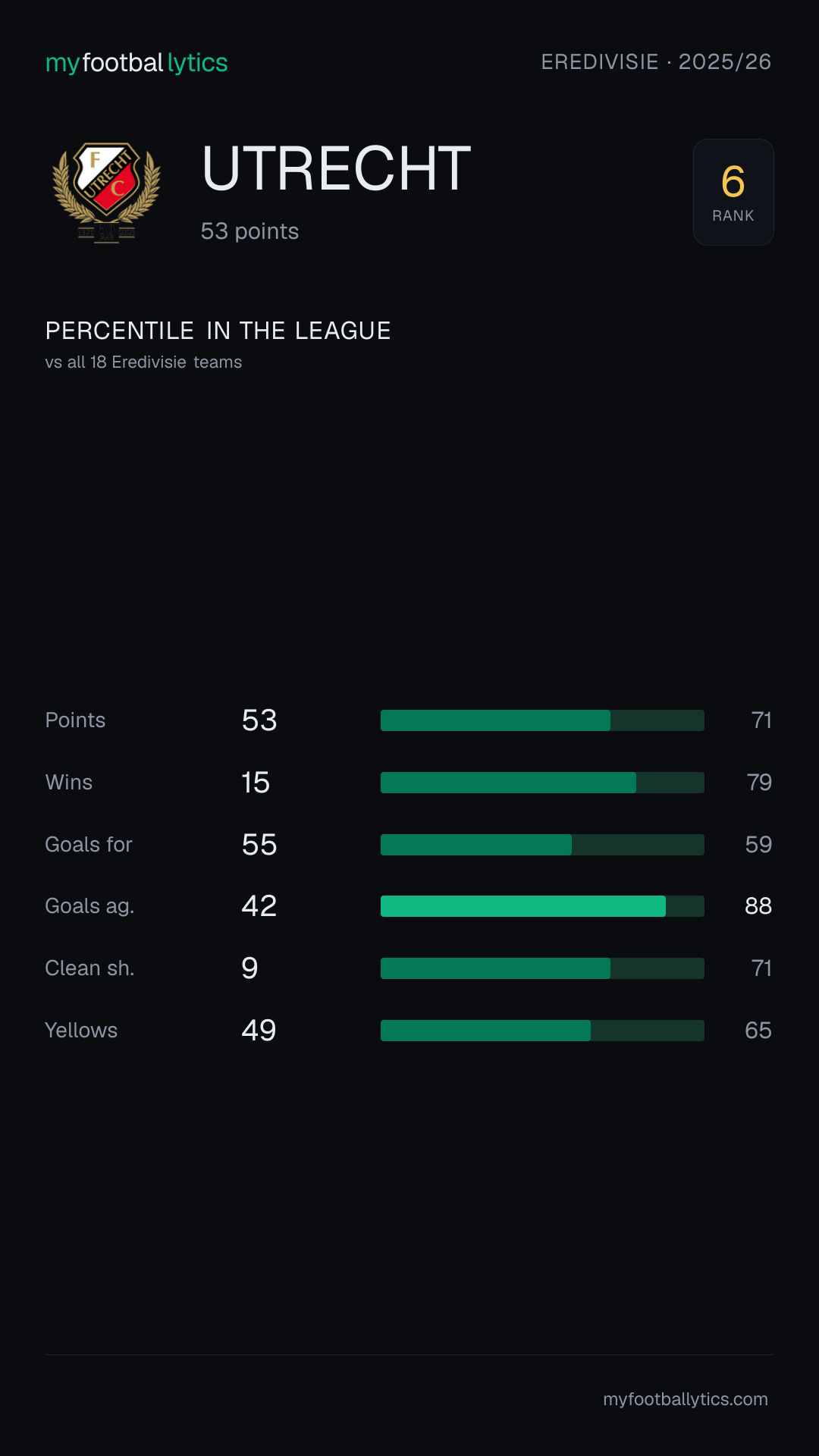The image size is (819, 1456).
Task: Open the myfootballytics logo
Action: (x=136, y=63)
